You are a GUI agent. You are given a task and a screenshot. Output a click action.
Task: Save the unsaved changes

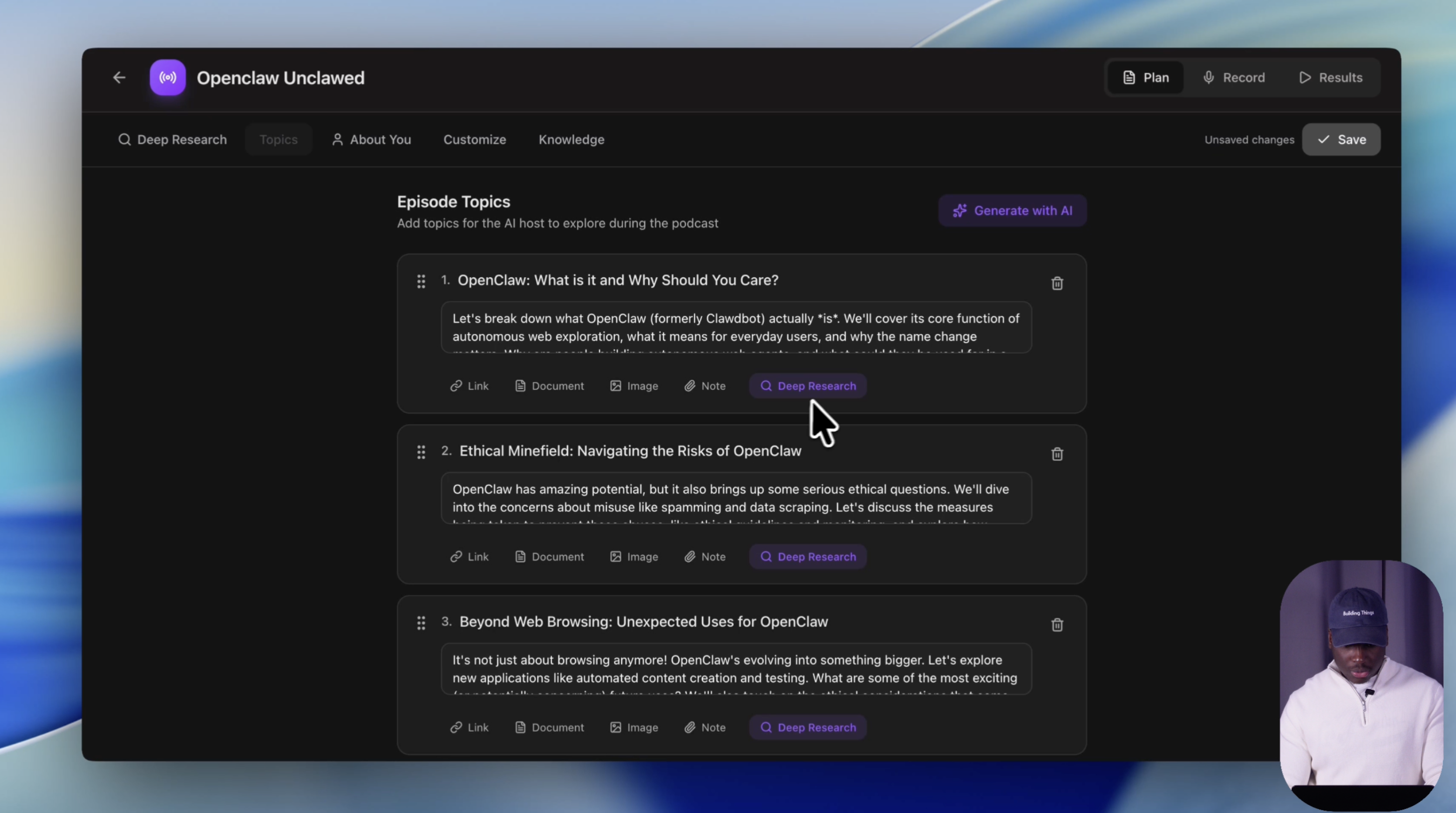pyautogui.click(x=1341, y=140)
